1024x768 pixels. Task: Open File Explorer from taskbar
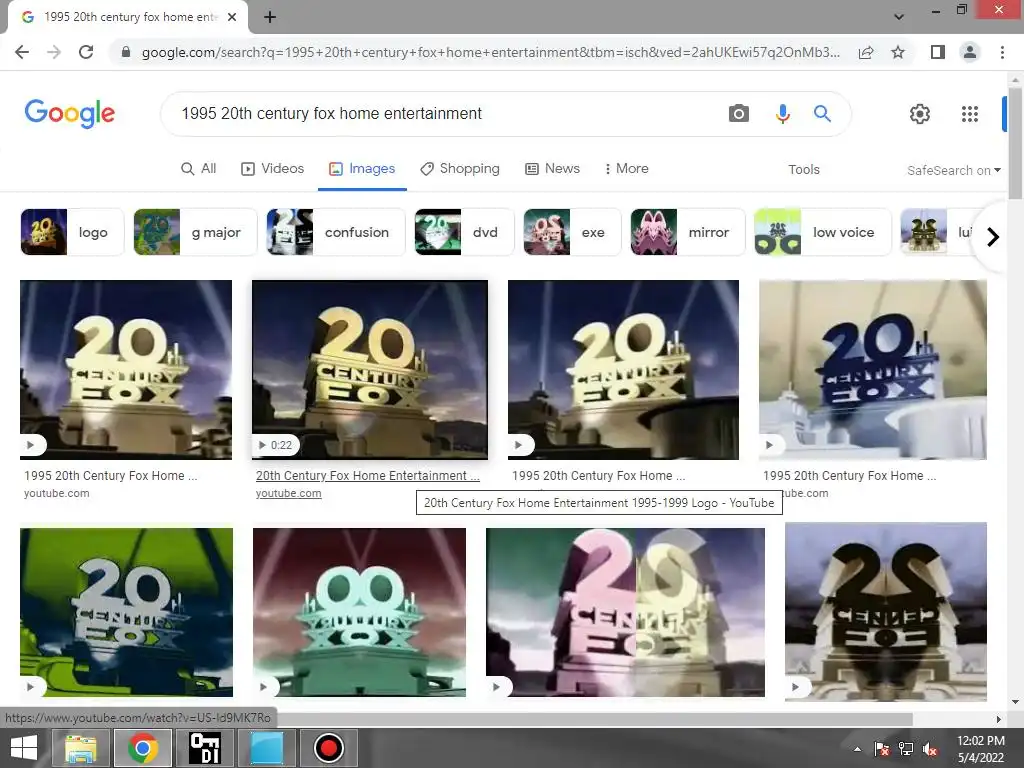(80, 748)
